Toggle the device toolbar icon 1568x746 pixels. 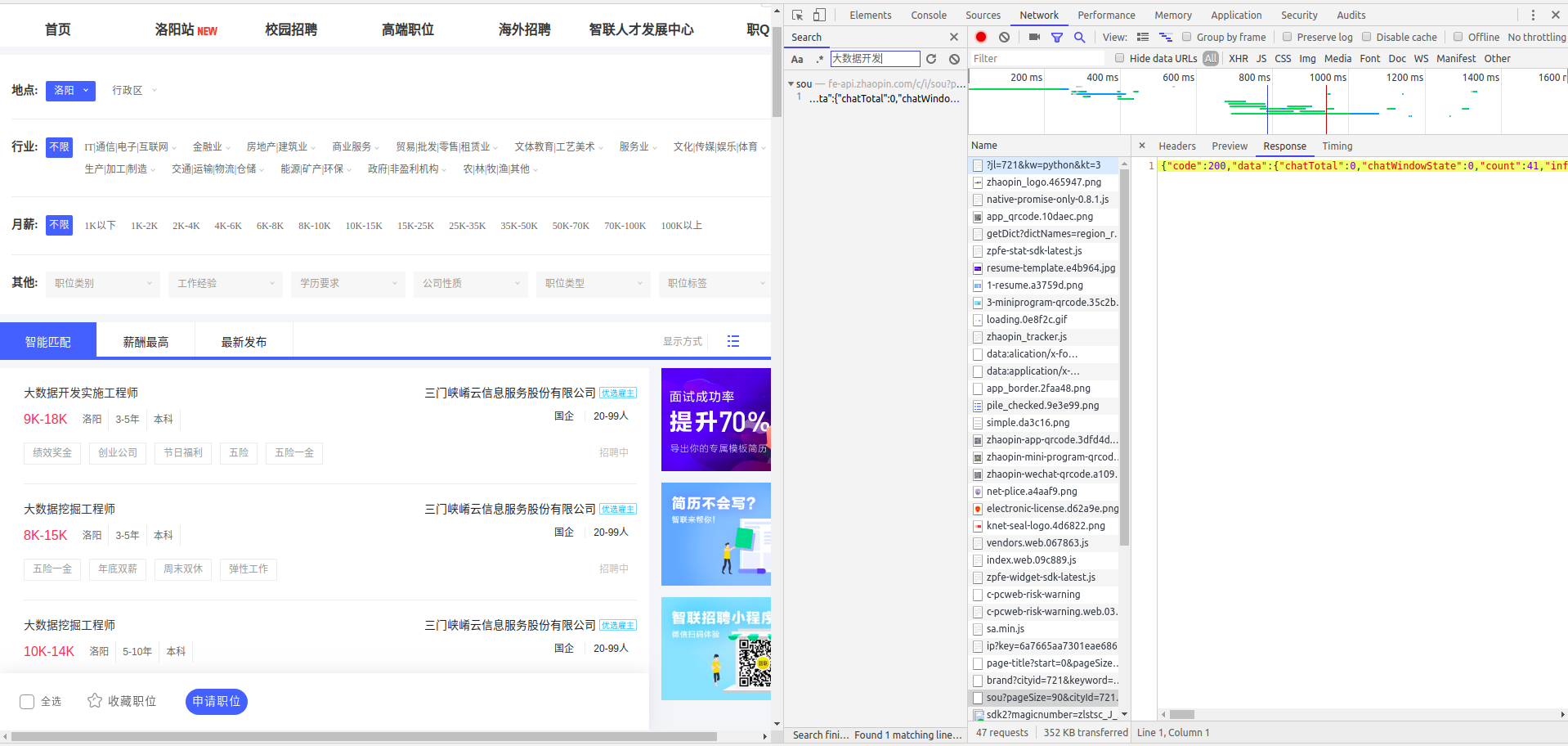pos(819,15)
